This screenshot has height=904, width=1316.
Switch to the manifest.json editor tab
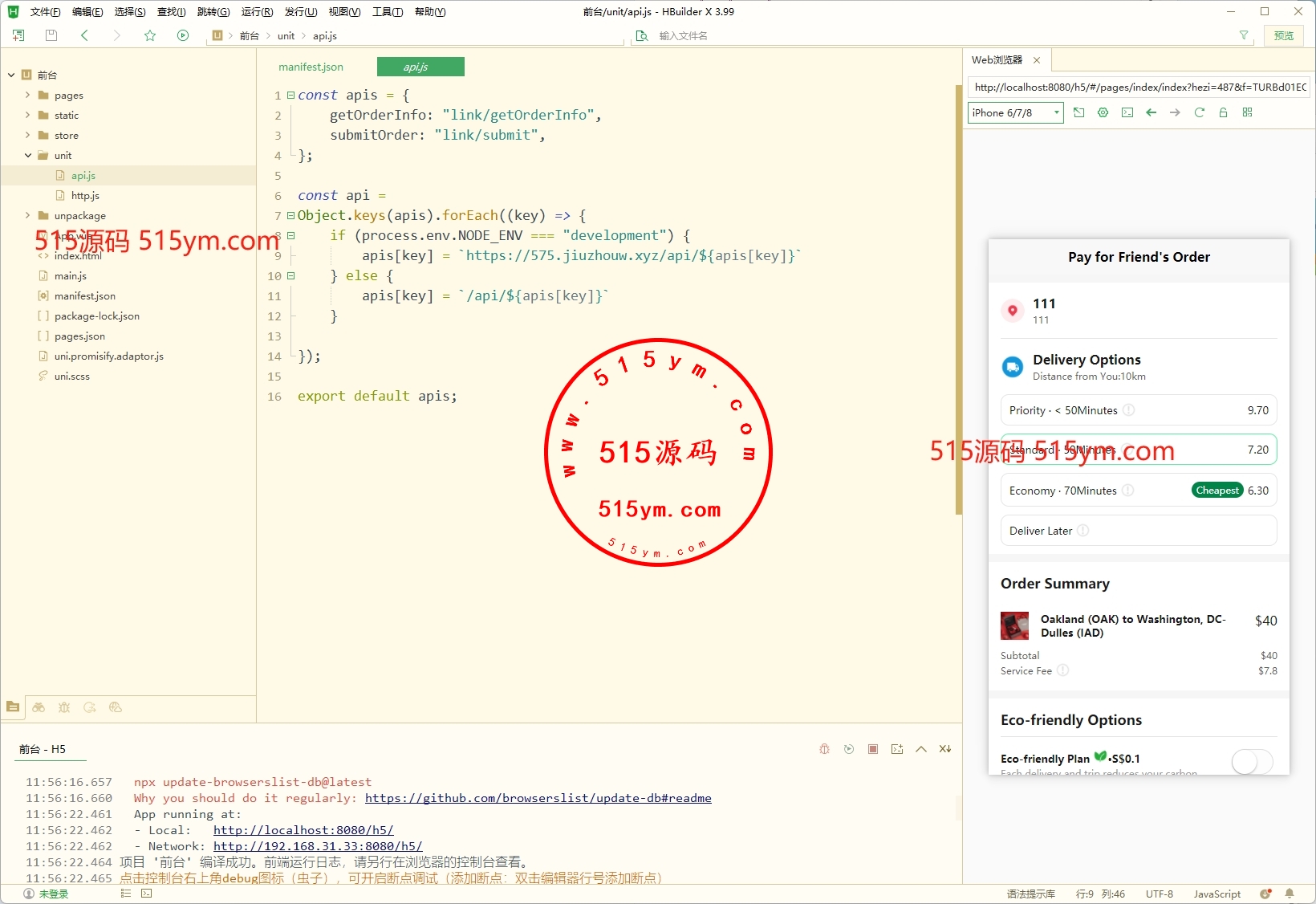coord(311,67)
